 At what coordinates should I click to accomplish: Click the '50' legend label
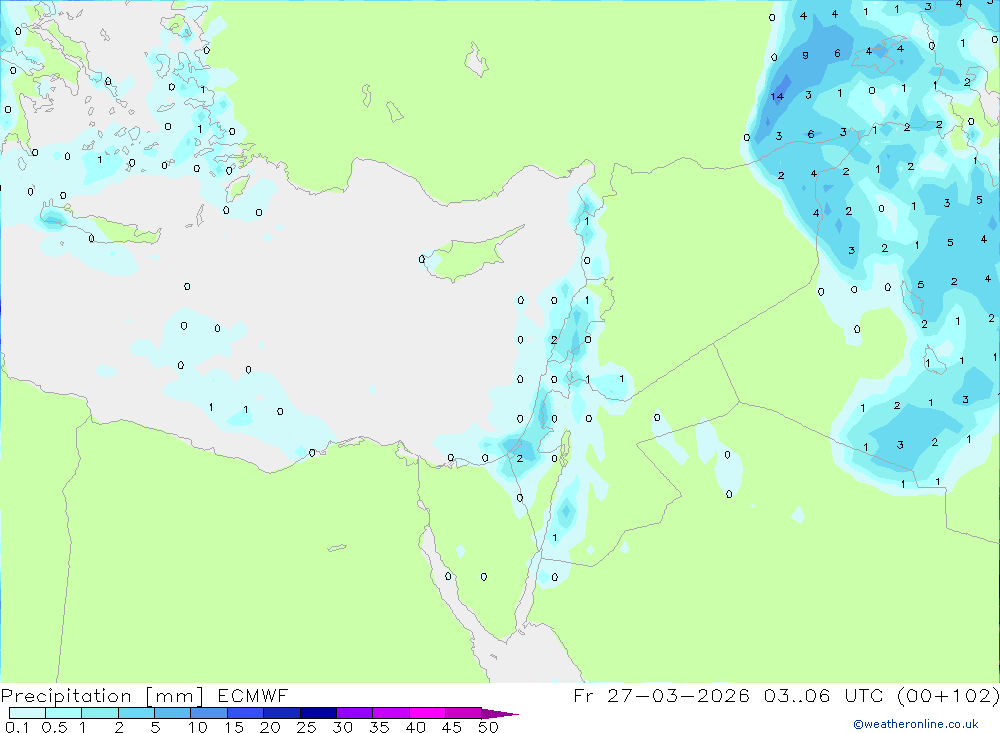[x=488, y=727]
